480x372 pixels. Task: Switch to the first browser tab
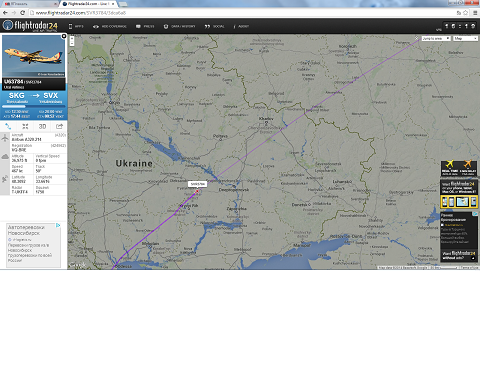coord(29,4)
